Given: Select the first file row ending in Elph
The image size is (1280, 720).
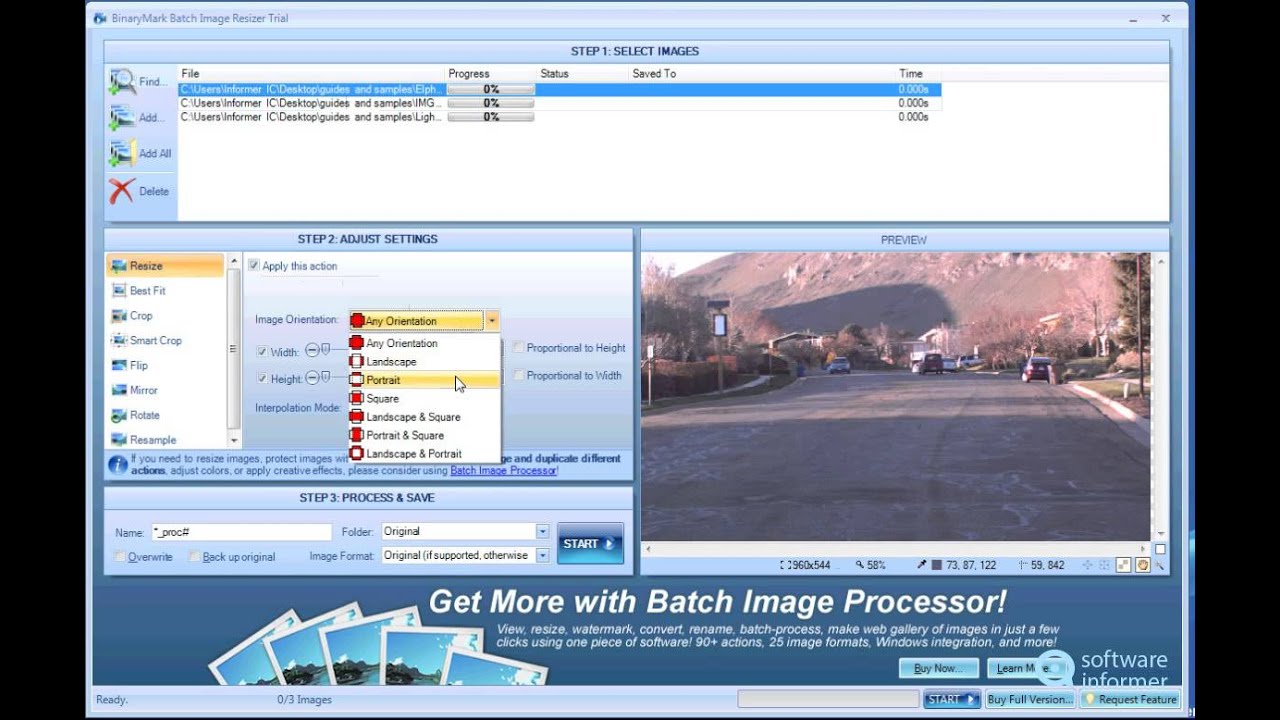Looking at the screenshot, I should (x=559, y=89).
